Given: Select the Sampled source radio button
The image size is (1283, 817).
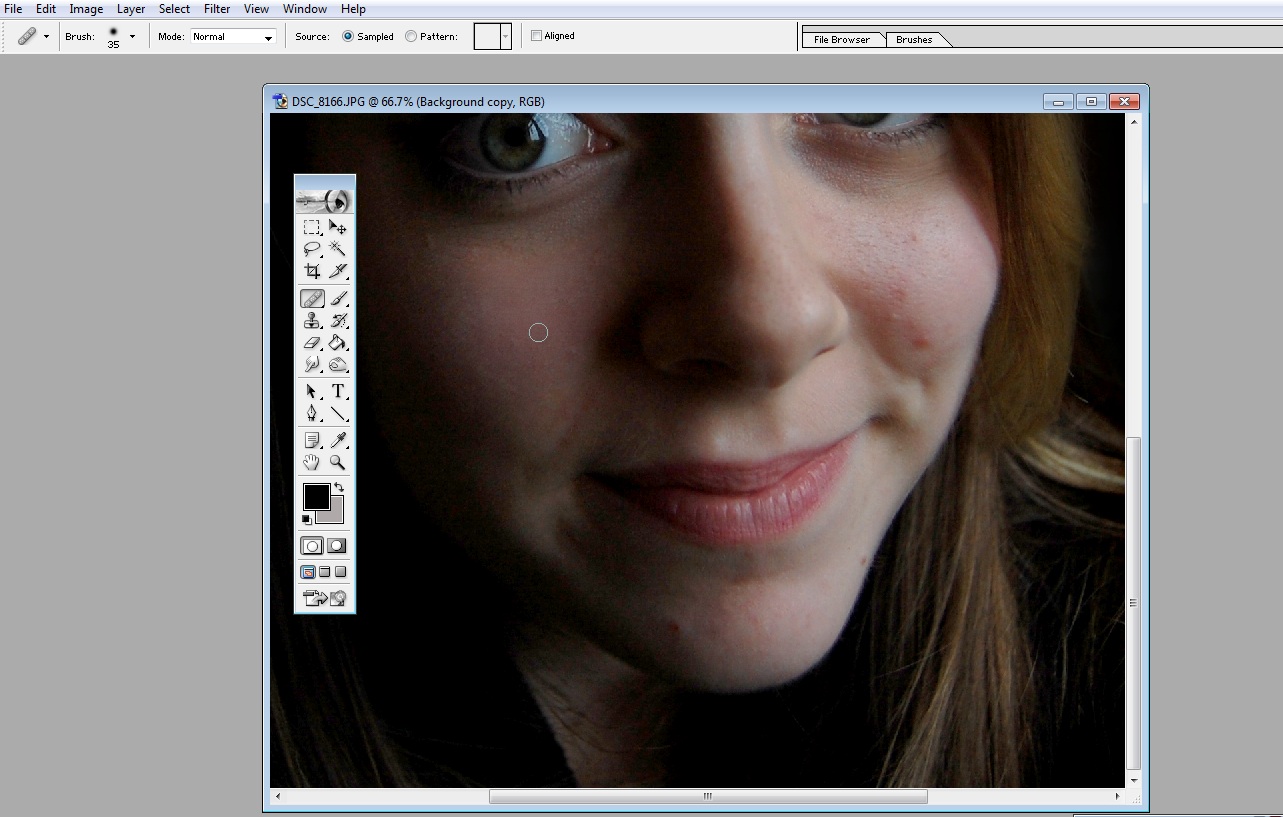Looking at the screenshot, I should coord(348,36).
